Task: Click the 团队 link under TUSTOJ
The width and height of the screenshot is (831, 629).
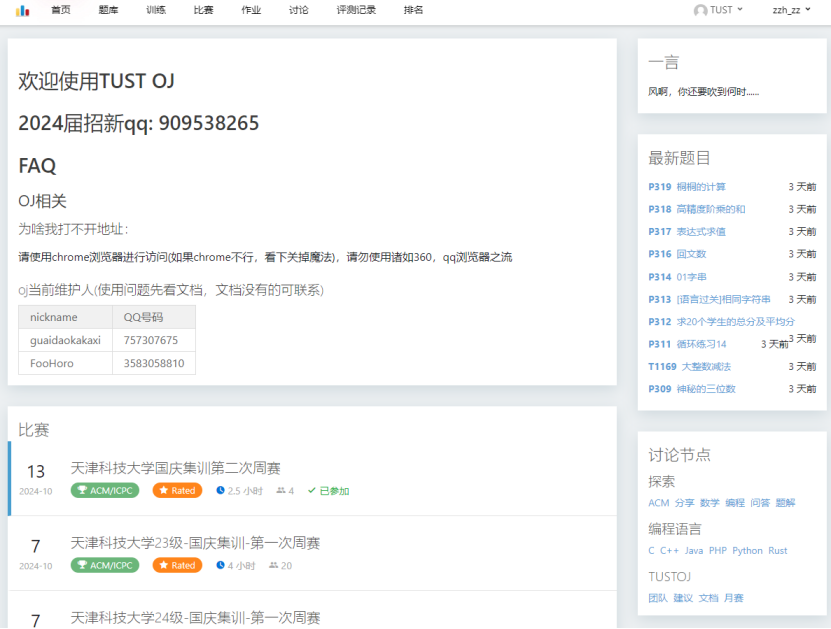Action: point(656,598)
